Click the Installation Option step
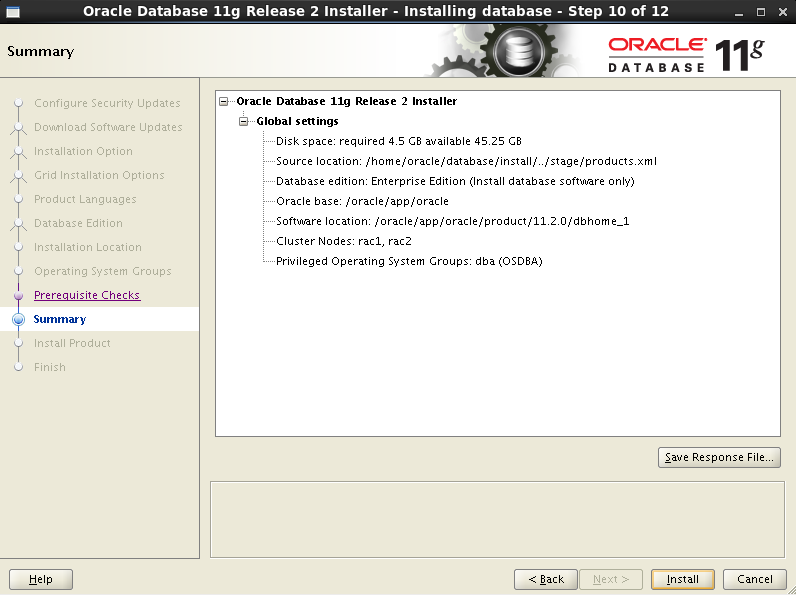The height and width of the screenshot is (595, 796). tap(83, 151)
